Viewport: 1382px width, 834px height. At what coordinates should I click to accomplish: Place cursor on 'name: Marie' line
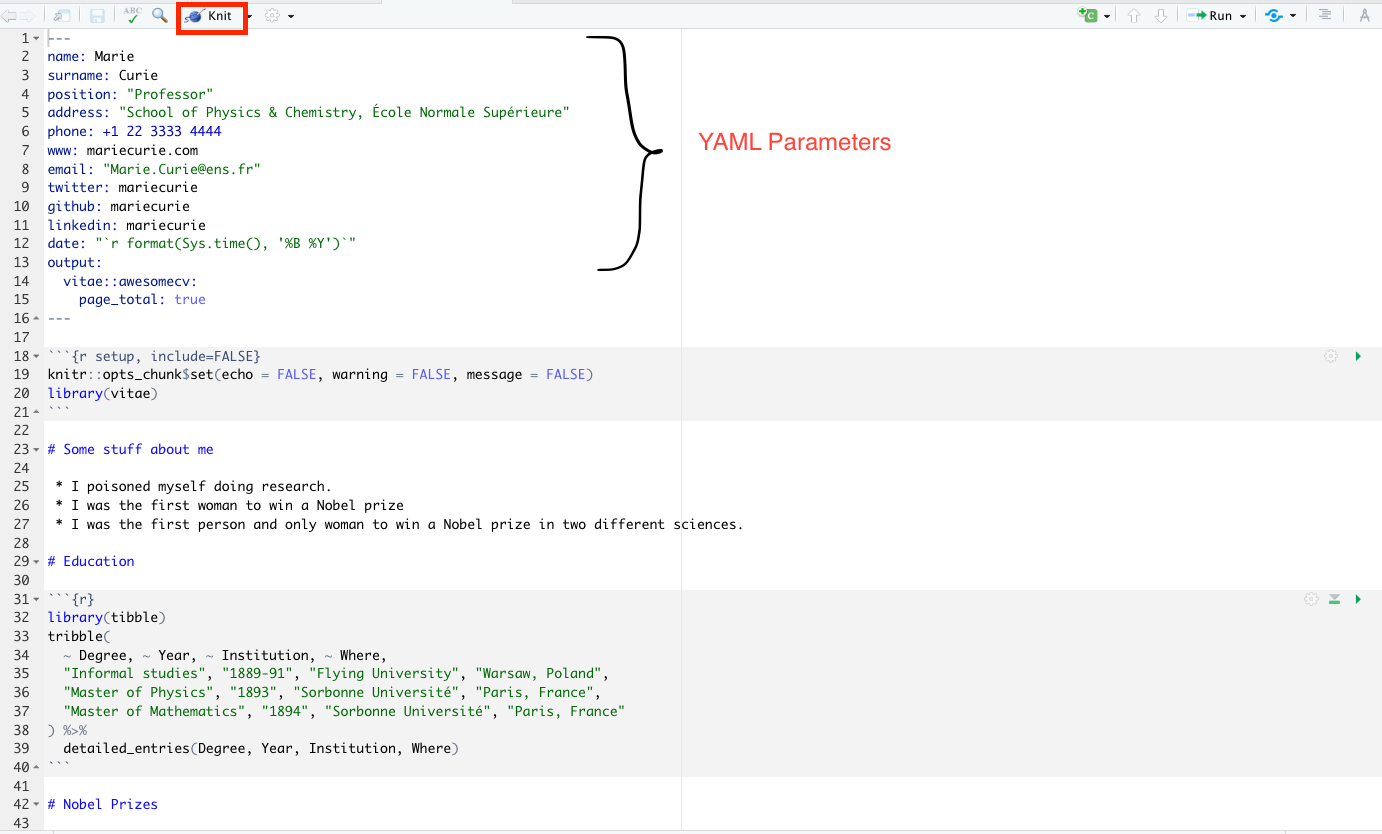91,57
